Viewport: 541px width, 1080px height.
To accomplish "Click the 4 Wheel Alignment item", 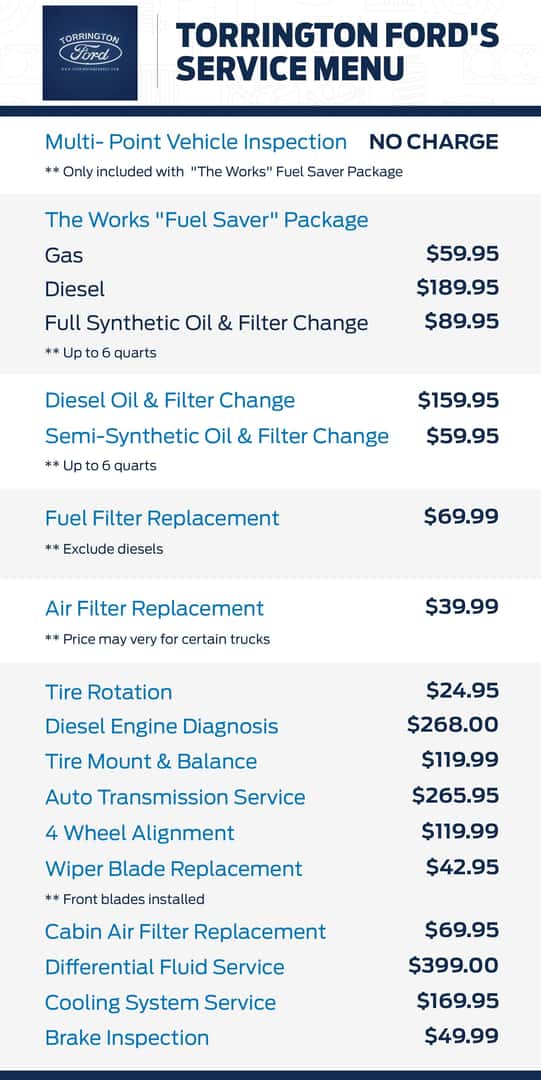I will (140, 833).
